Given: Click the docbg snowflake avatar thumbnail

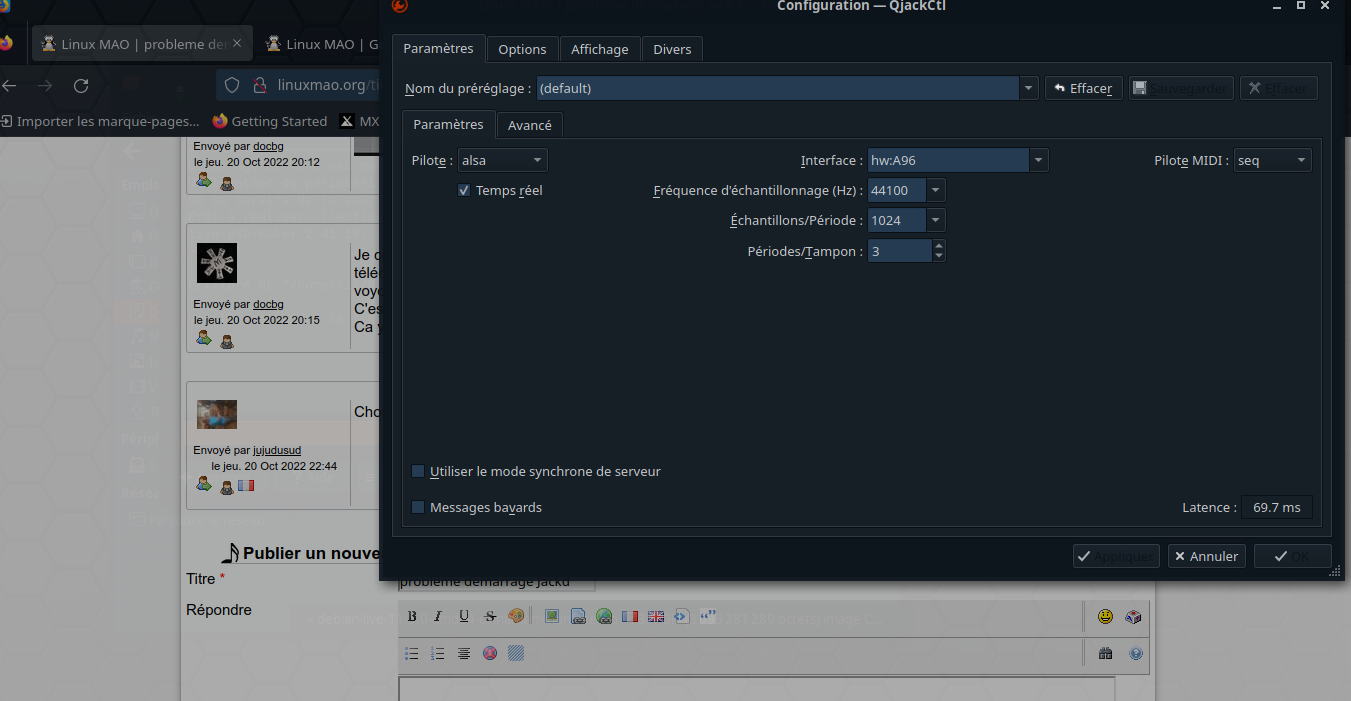Looking at the screenshot, I should [217, 263].
